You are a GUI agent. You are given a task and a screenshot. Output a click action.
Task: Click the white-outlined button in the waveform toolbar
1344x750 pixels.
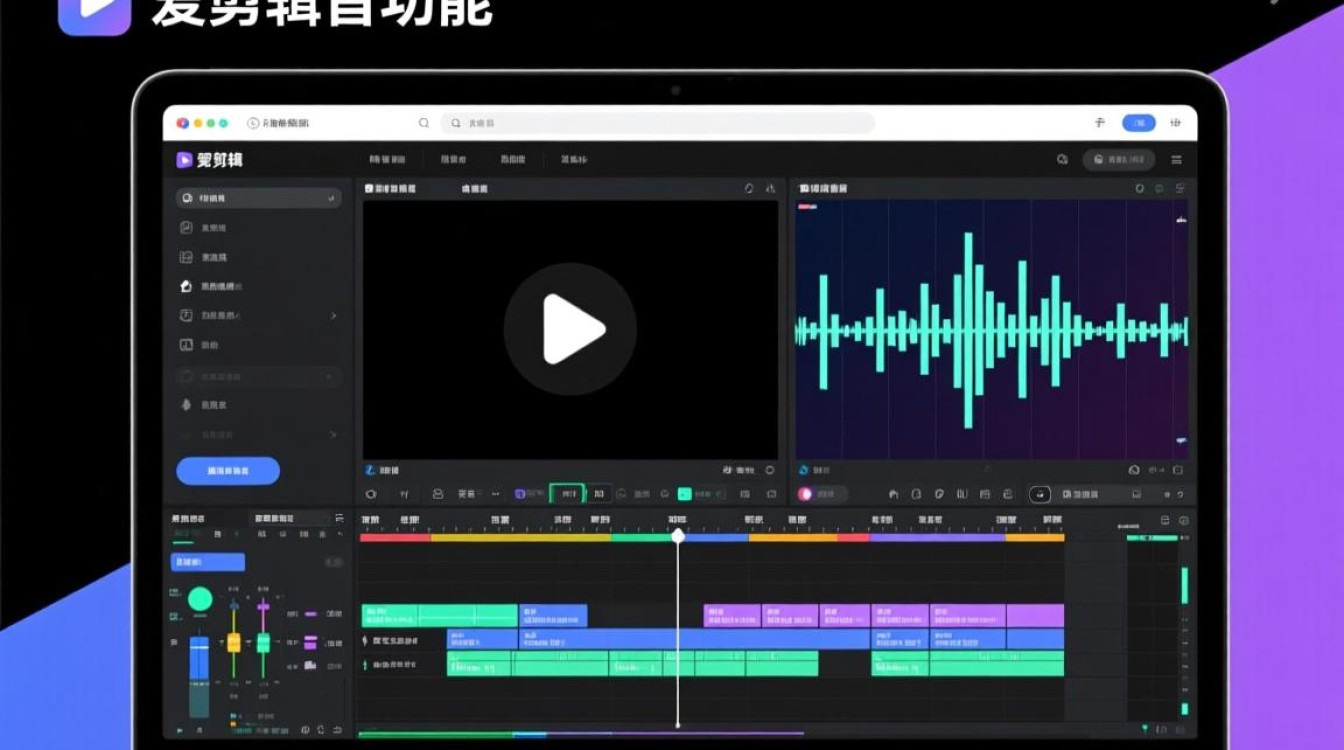point(1040,494)
